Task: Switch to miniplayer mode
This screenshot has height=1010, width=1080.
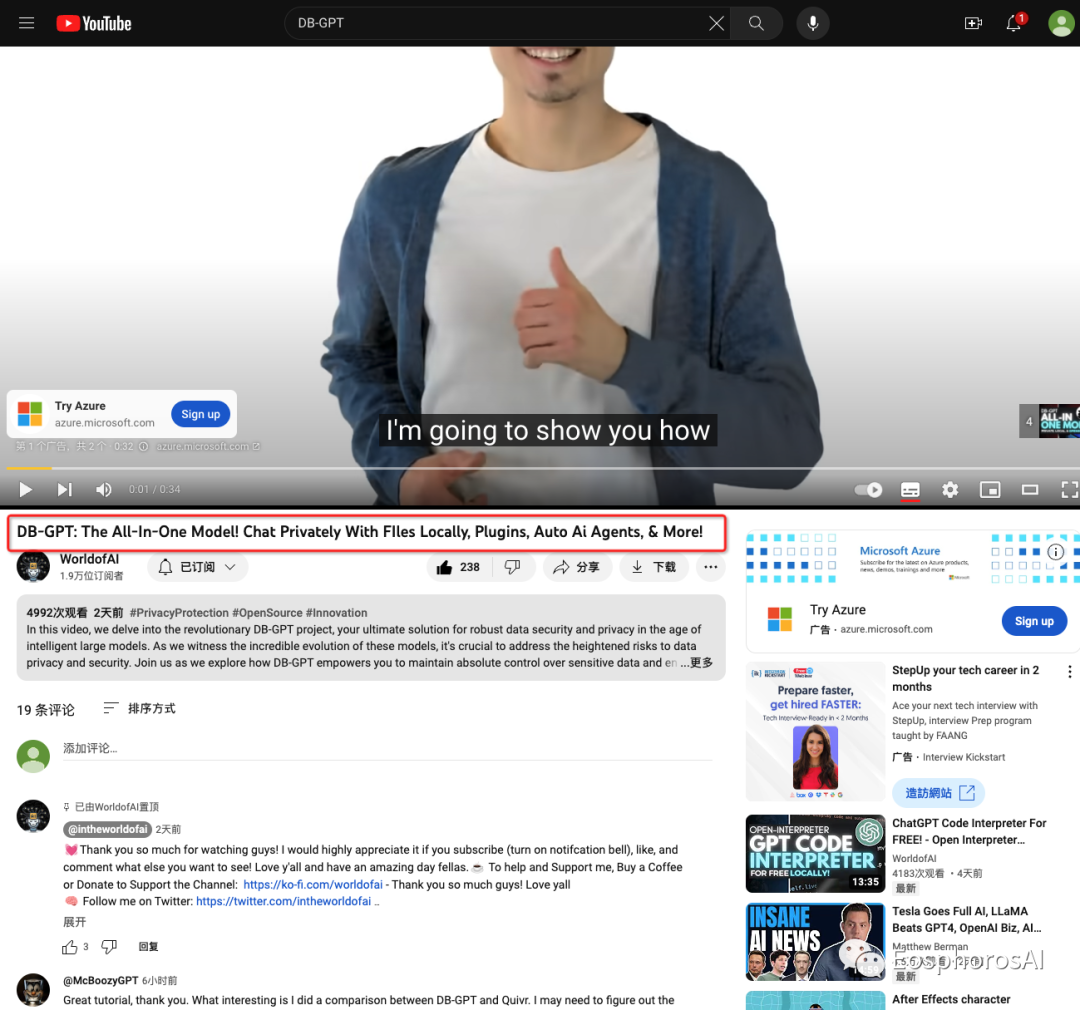Action: point(990,489)
